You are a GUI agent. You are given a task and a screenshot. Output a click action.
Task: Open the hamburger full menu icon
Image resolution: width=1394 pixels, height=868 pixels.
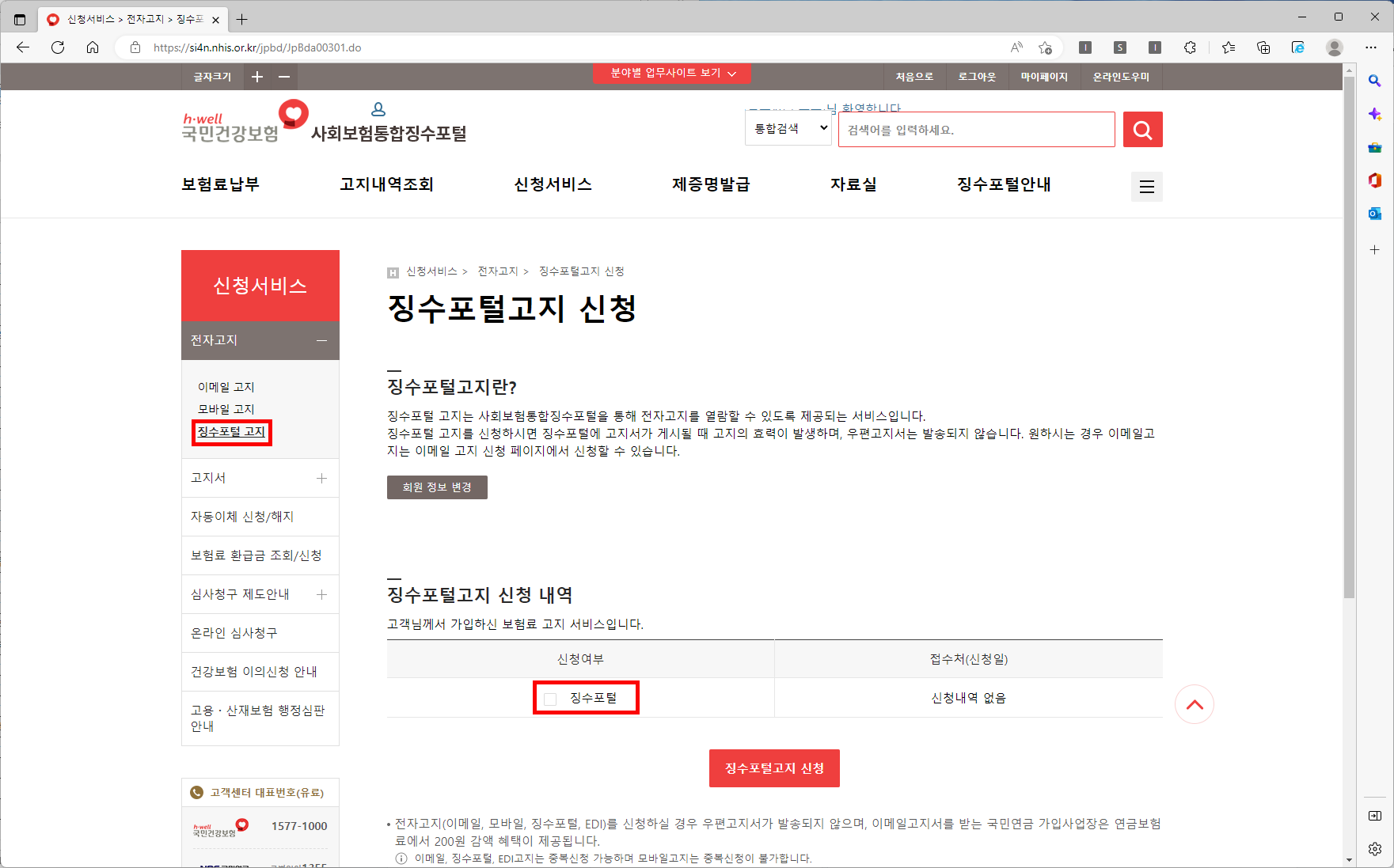point(1146,187)
